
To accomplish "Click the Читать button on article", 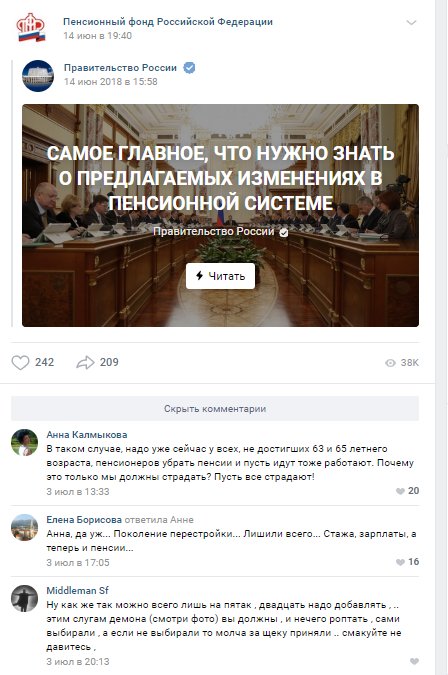I will pyautogui.click(x=220, y=276).
